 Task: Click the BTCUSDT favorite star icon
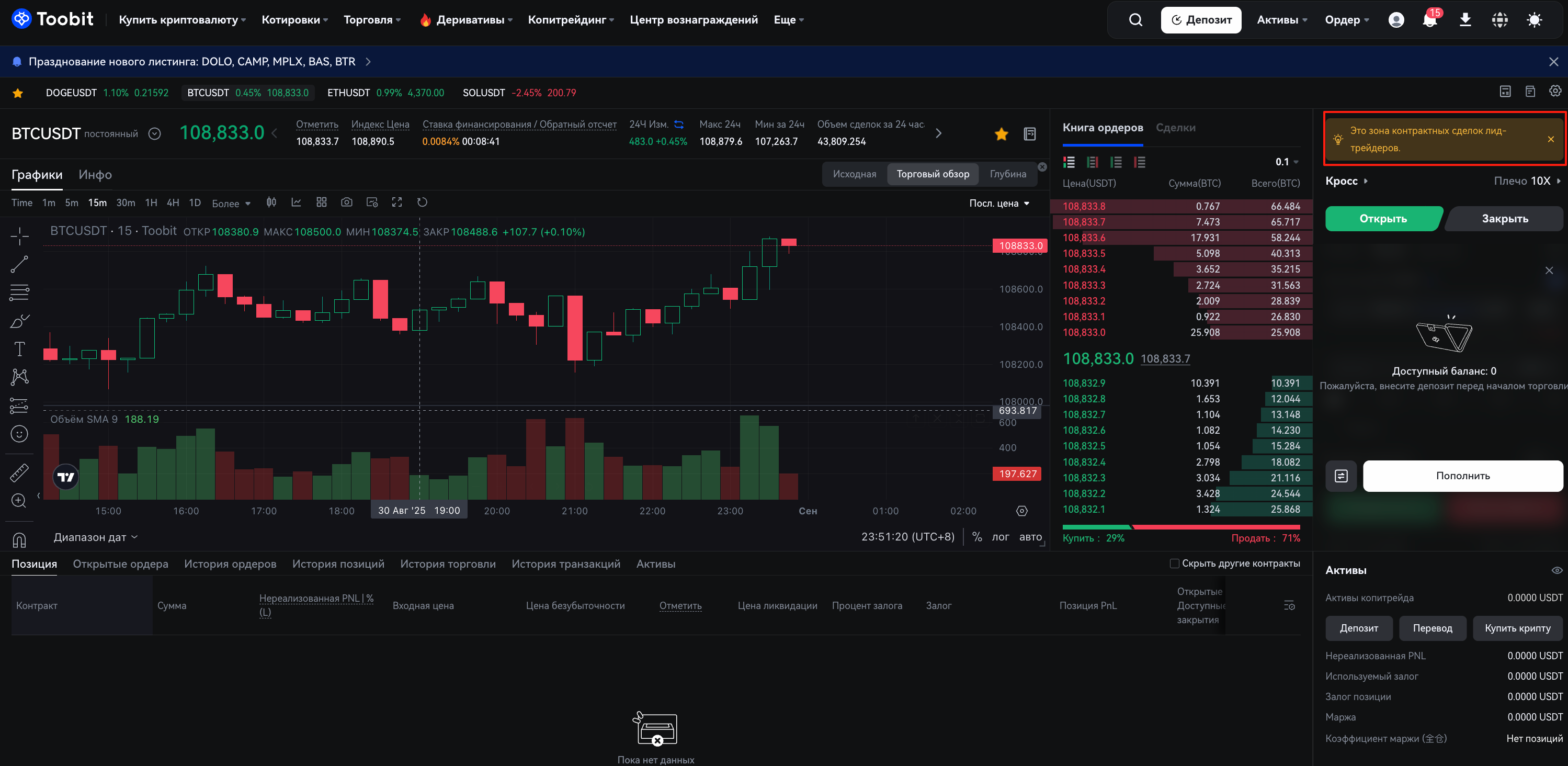1001,133
